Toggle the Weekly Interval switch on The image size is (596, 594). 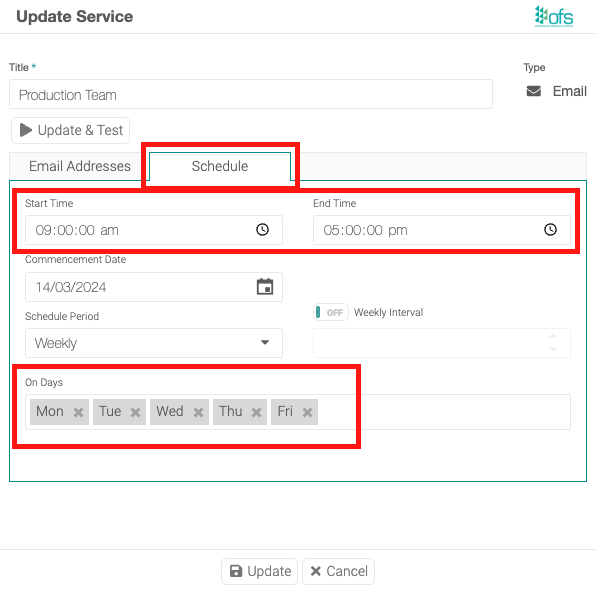[331, 312]
